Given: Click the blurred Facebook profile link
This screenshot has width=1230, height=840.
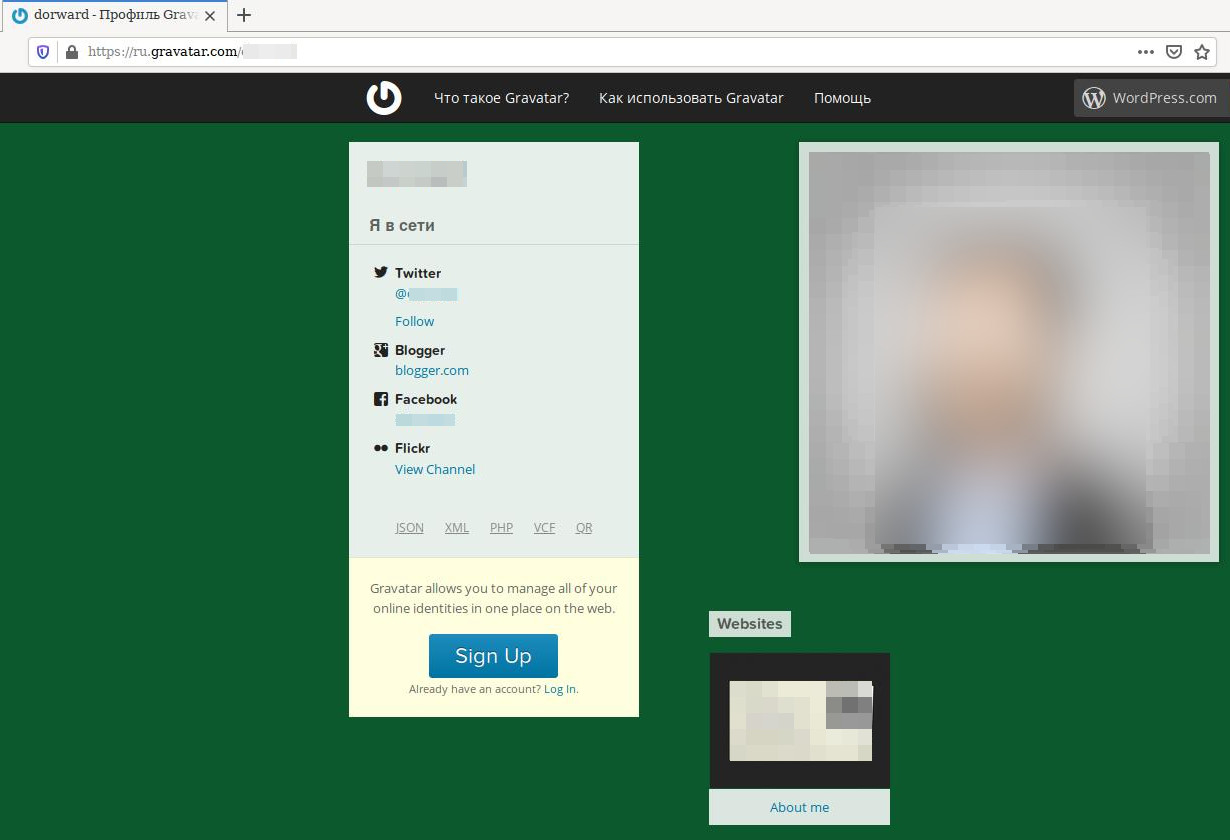Looking at the screenshot, I should pos(425,420).
